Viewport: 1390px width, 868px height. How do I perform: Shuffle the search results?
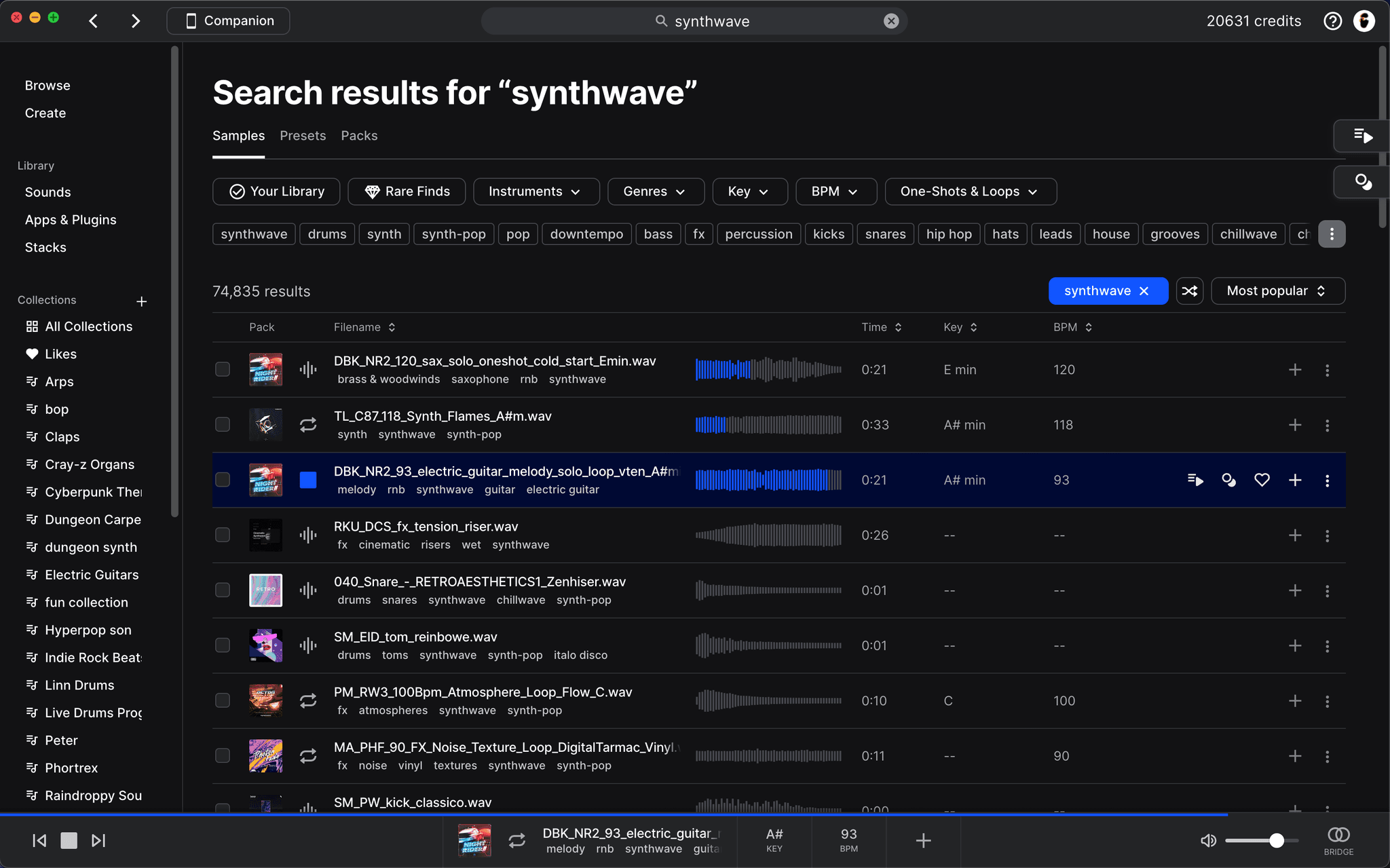(1189, 291)
